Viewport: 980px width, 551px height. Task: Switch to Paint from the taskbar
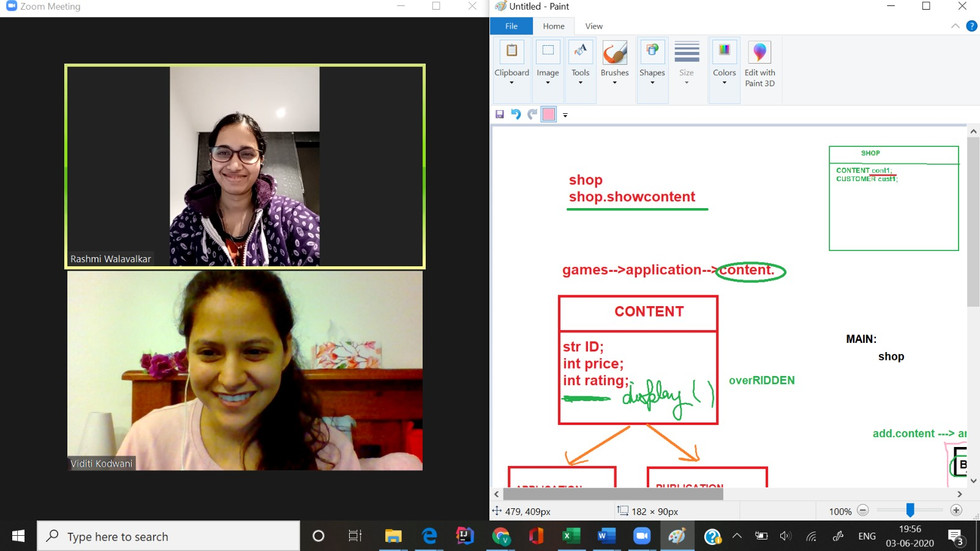(677, 536)
